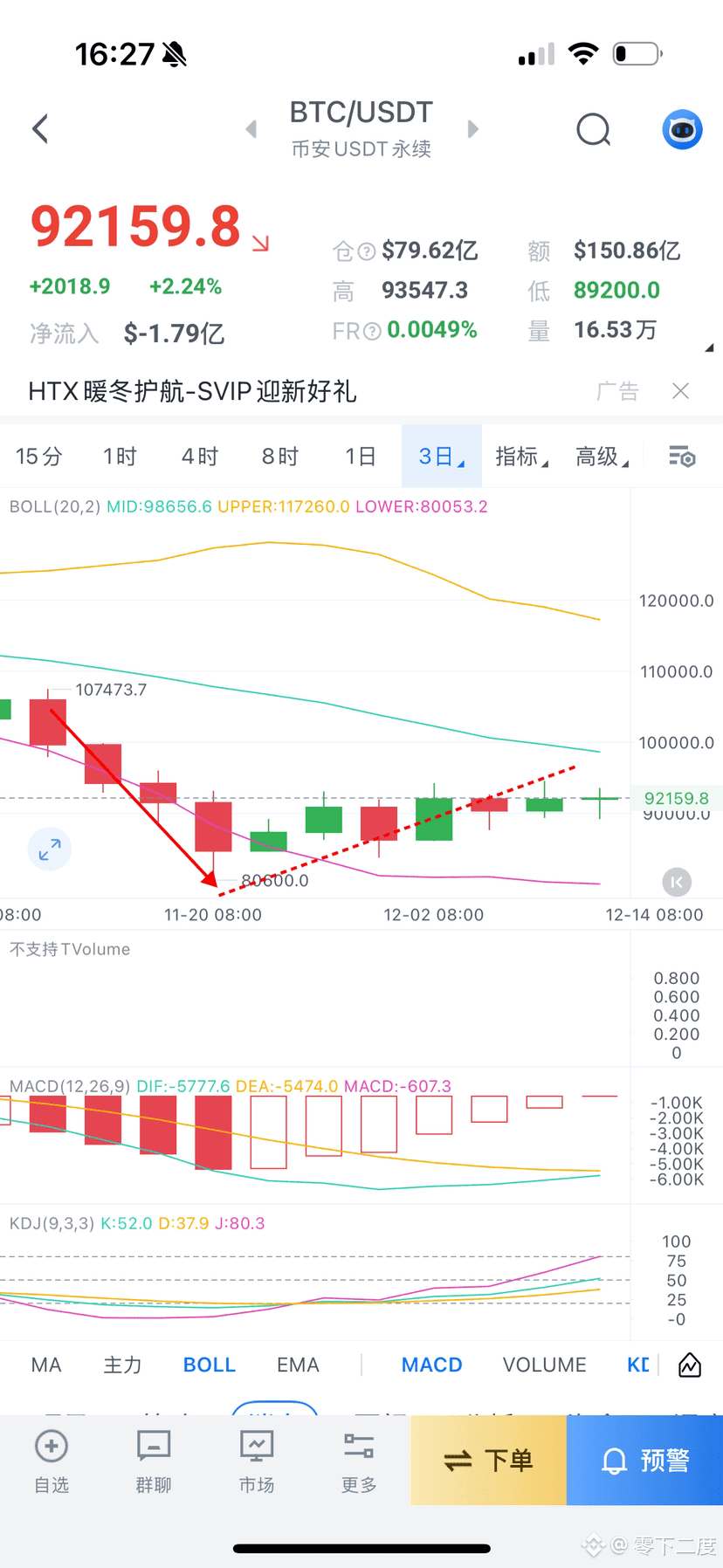
Task: Close the HTX advertisement banner
Action: click(x=680, y=391)
